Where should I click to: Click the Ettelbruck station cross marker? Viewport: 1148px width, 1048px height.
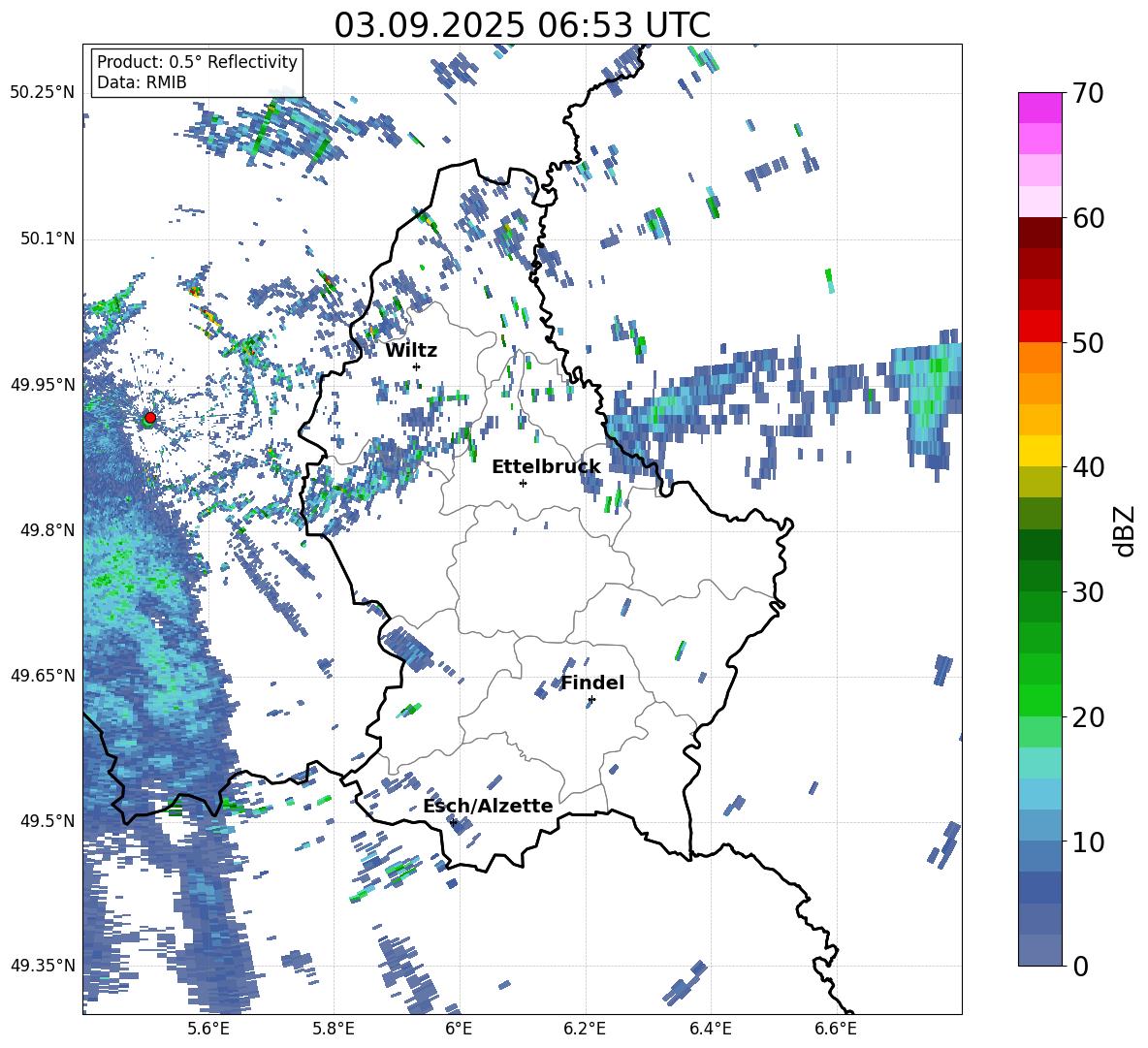pyautogui.click(x=523, y=483)
